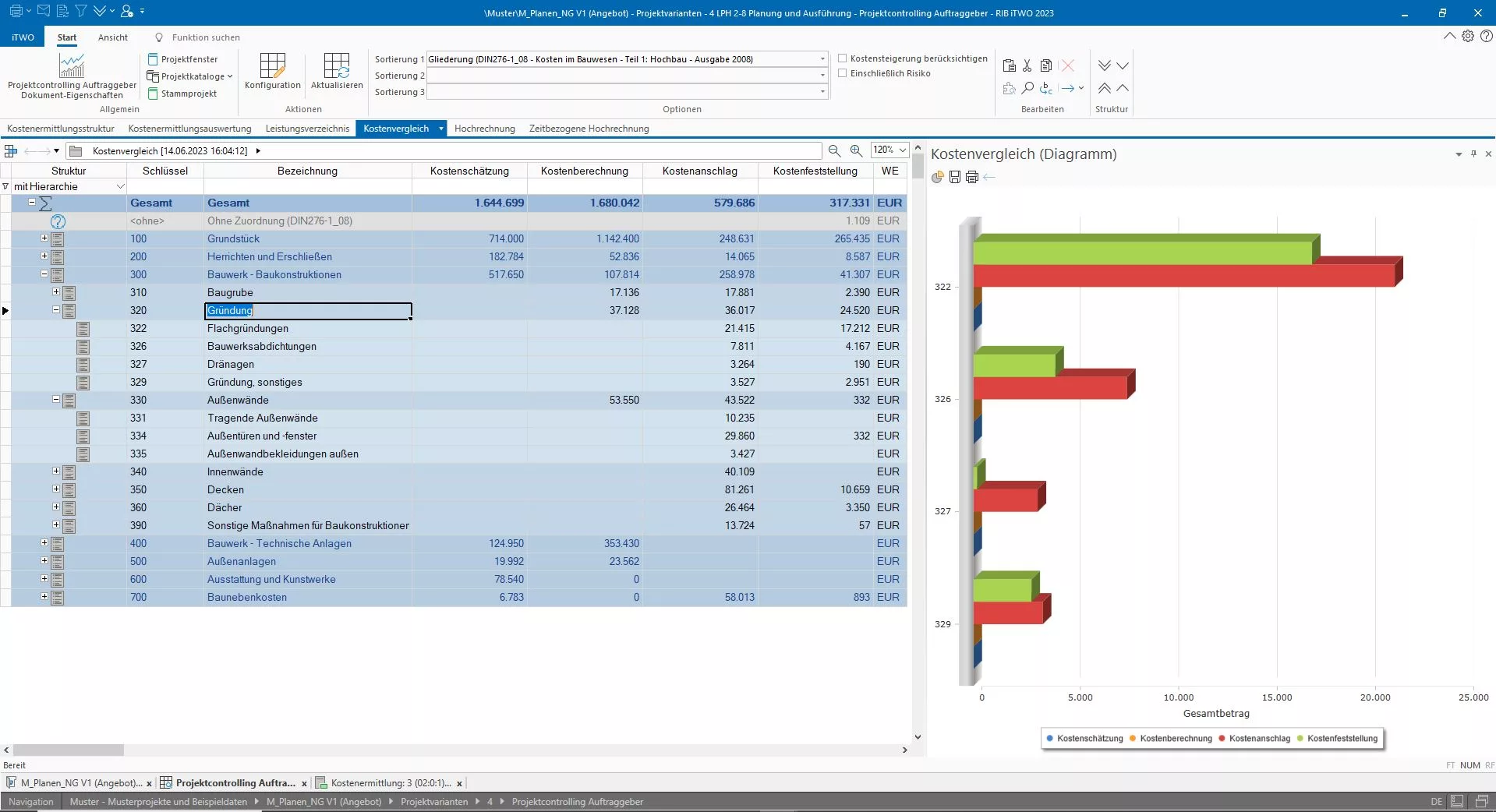Click the zoom out magnifier in the table toolbar
The height and width of the screenshot is (812, 1496).
[x=834, y=150]
